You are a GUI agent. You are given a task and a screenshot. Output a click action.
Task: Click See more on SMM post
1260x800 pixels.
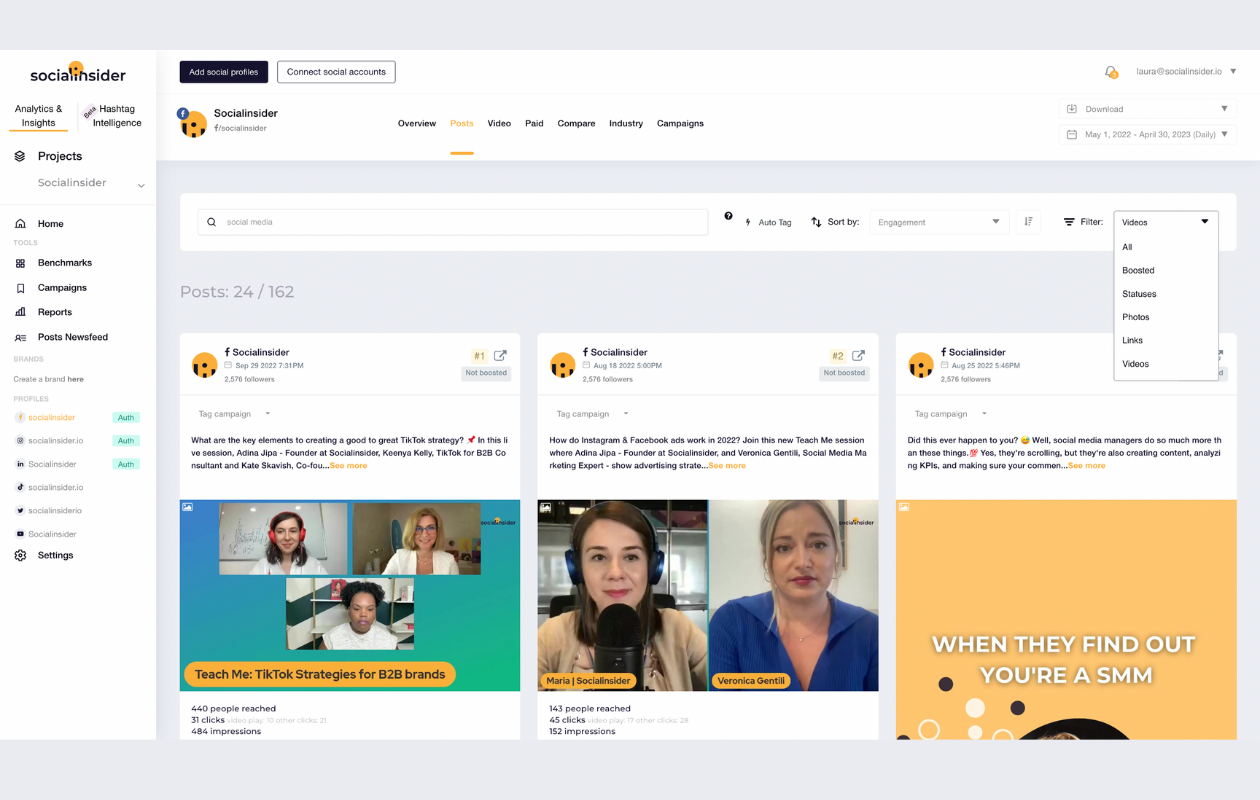[1086, 465]
